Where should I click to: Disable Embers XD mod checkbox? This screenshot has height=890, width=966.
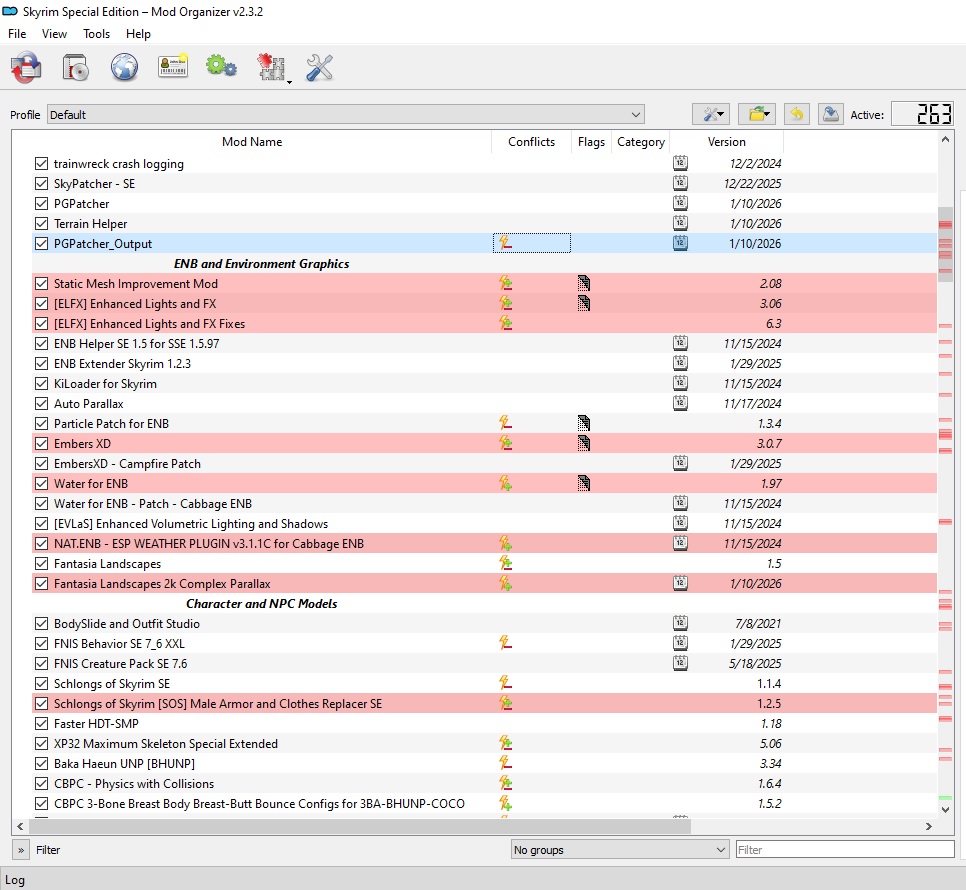click(41, 443)
